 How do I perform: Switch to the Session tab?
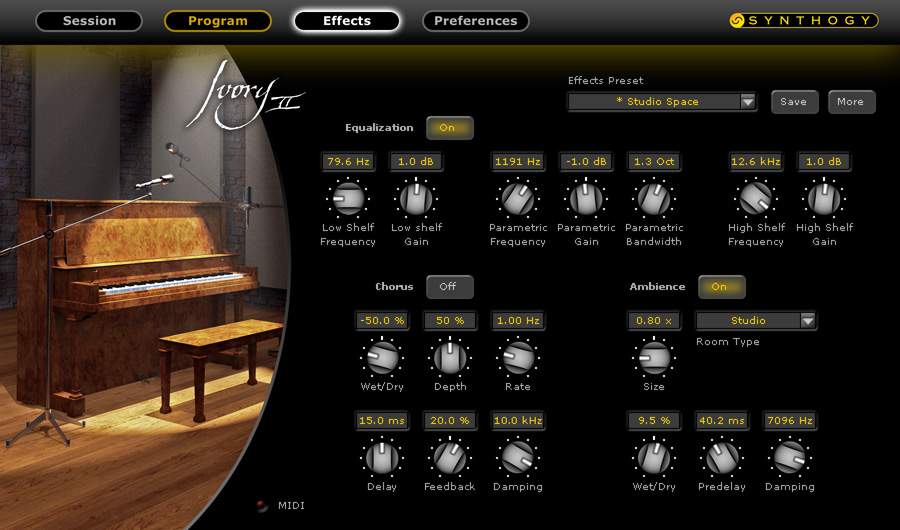(89, 21)
